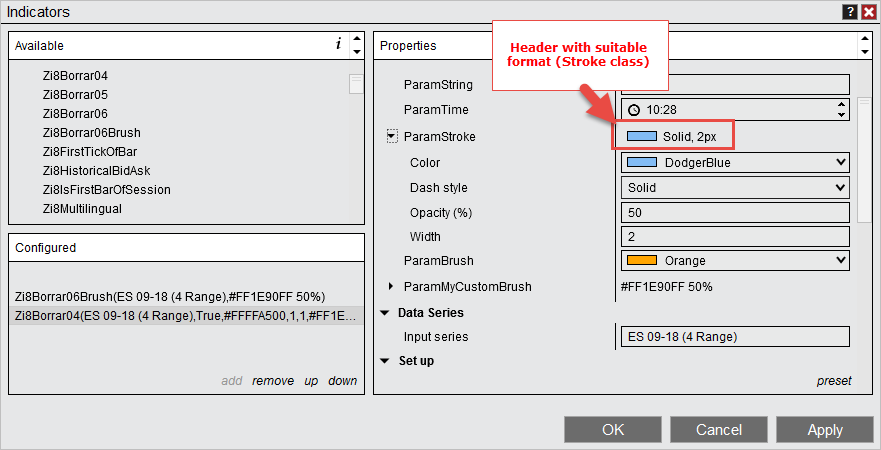Open the ParamBrush Orange dropdown
The width and height of the screenshot is (881, 450).
click(839, 260)
